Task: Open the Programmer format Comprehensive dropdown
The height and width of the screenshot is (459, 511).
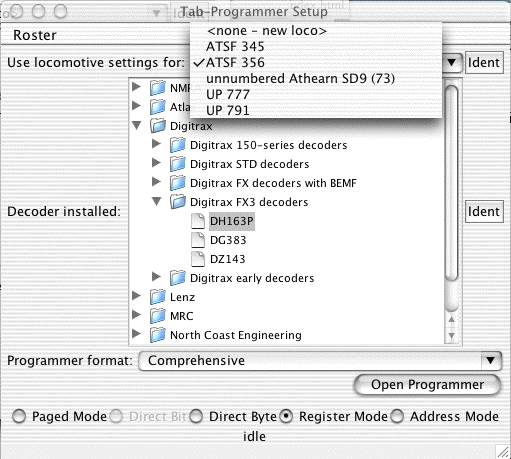Action: 320,361
